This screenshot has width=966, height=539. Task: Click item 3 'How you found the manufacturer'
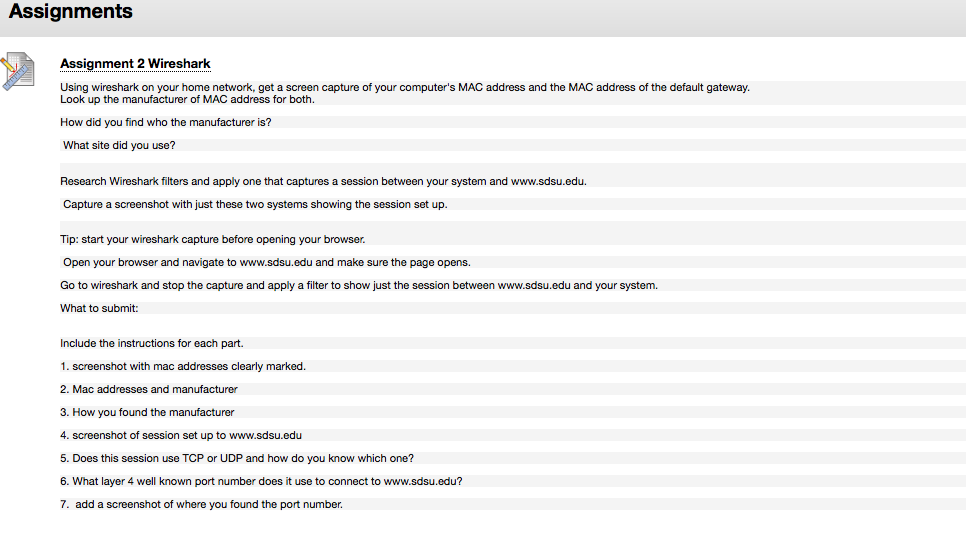click(x=147, y=412)
